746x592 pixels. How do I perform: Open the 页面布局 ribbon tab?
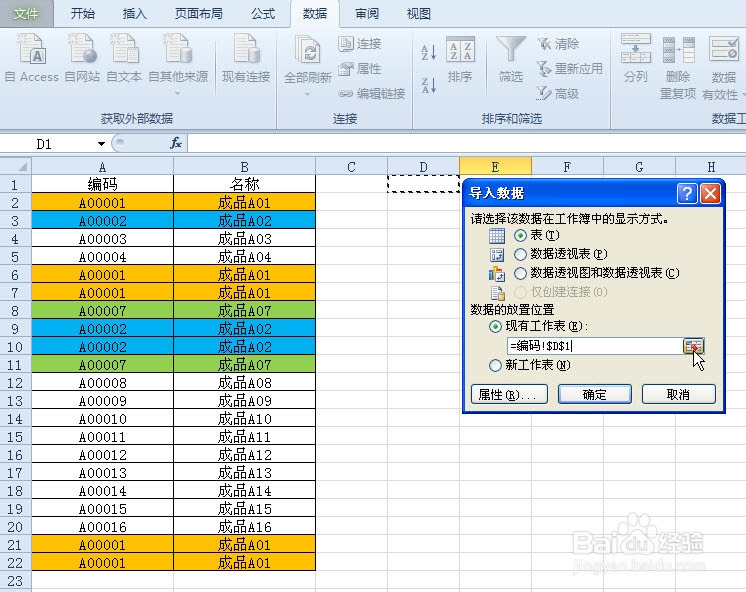(x=199, y=13)
